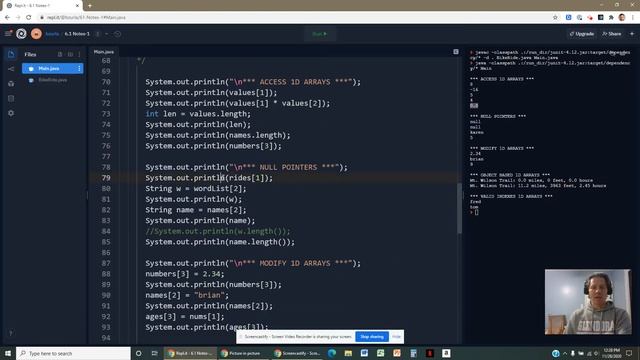The width and height of the screenshot is (640, 360).
Task: Select Main.java in file tree
Action: pyautogui.click(x=53, y=69)
